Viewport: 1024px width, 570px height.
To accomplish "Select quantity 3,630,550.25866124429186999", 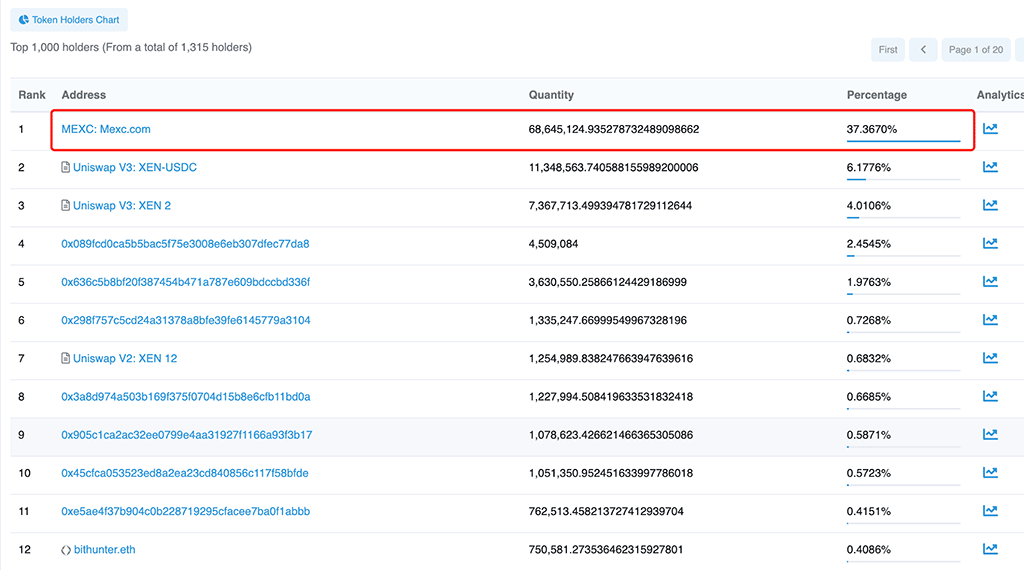I will pos(607,282).
